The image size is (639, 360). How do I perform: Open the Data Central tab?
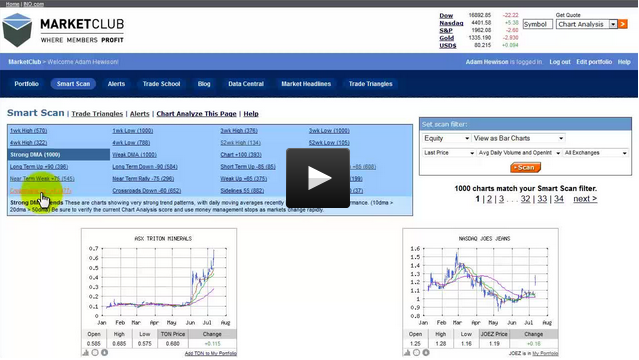(246, 84)
